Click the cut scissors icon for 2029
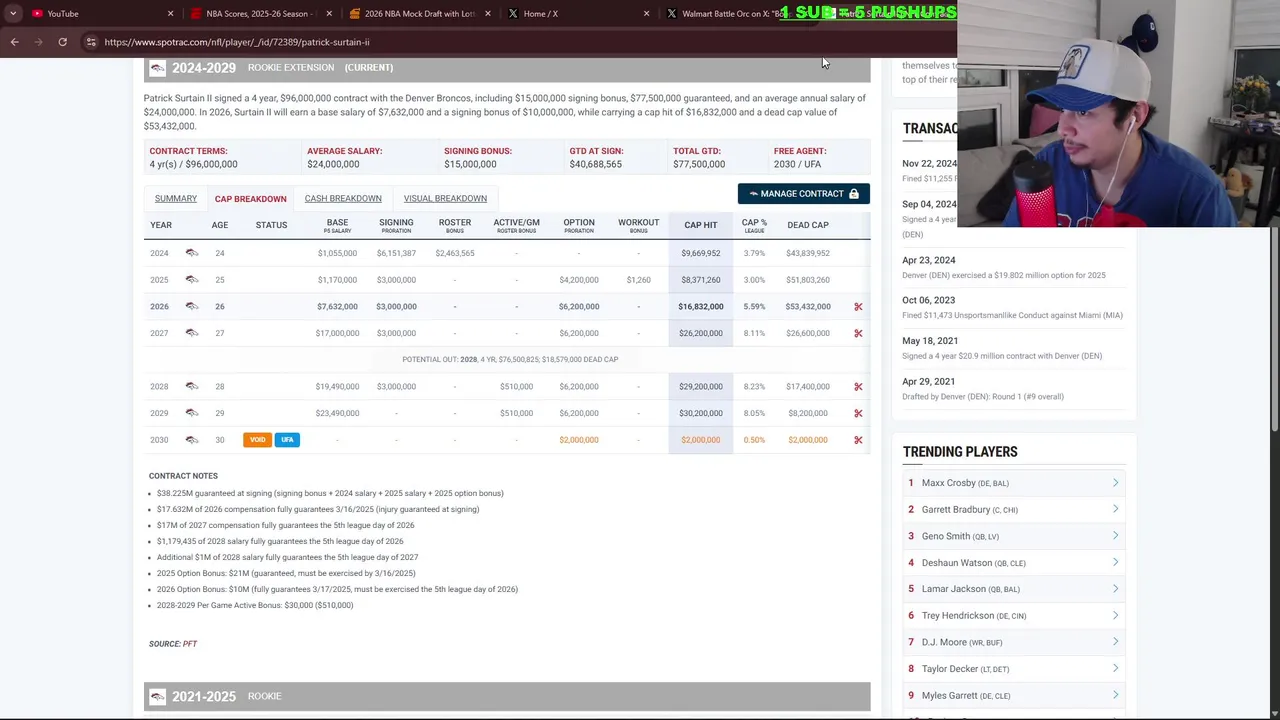Screen dimensions: 1280x720 (x=858, y=413)
